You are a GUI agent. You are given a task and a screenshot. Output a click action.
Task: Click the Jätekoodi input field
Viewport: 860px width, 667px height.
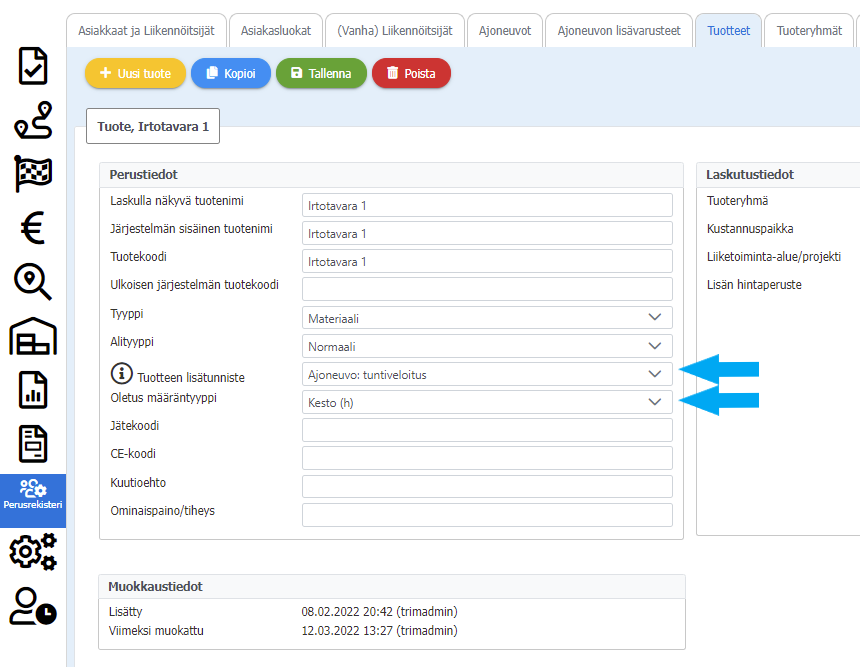click(x=487, y=430)
